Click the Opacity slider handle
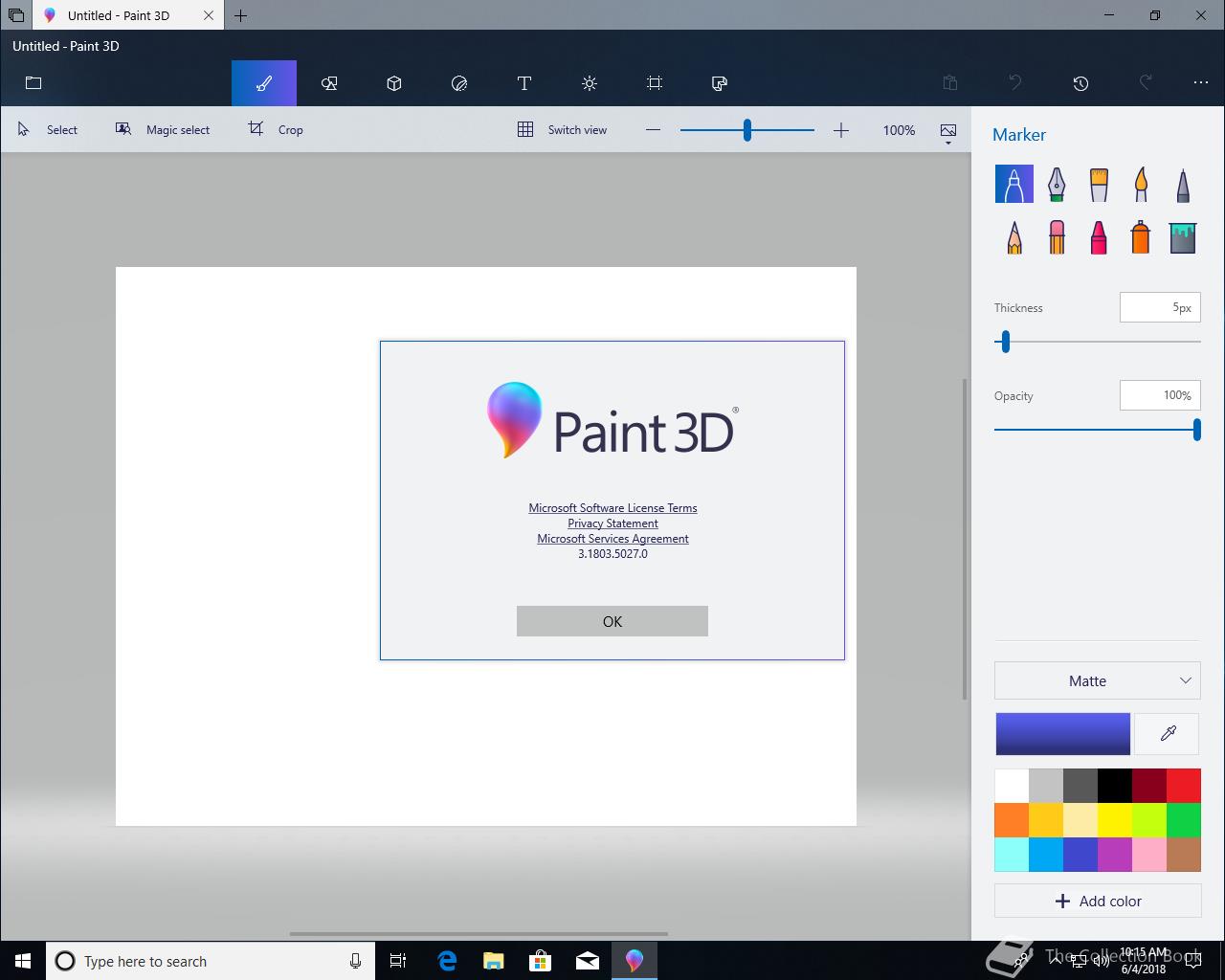1225x980 pixels. pyautogui.click(x=1197, y=430)
